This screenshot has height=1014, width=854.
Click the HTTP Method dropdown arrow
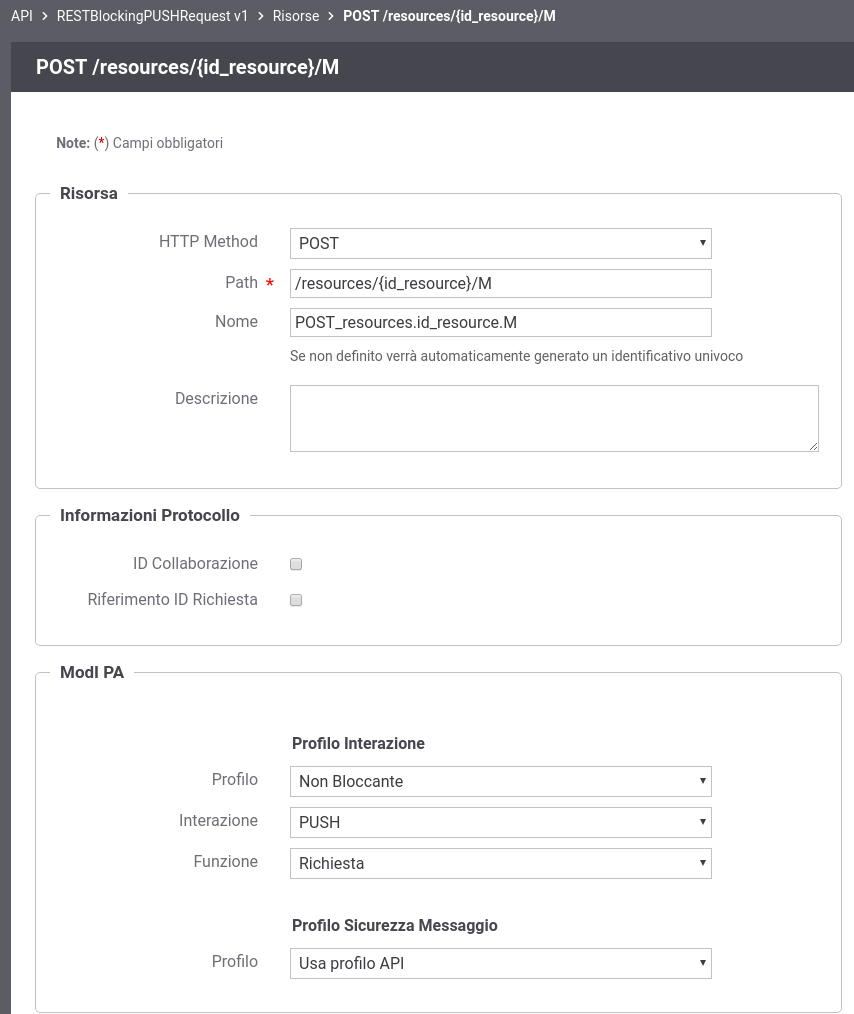click(x=702, y=243)
